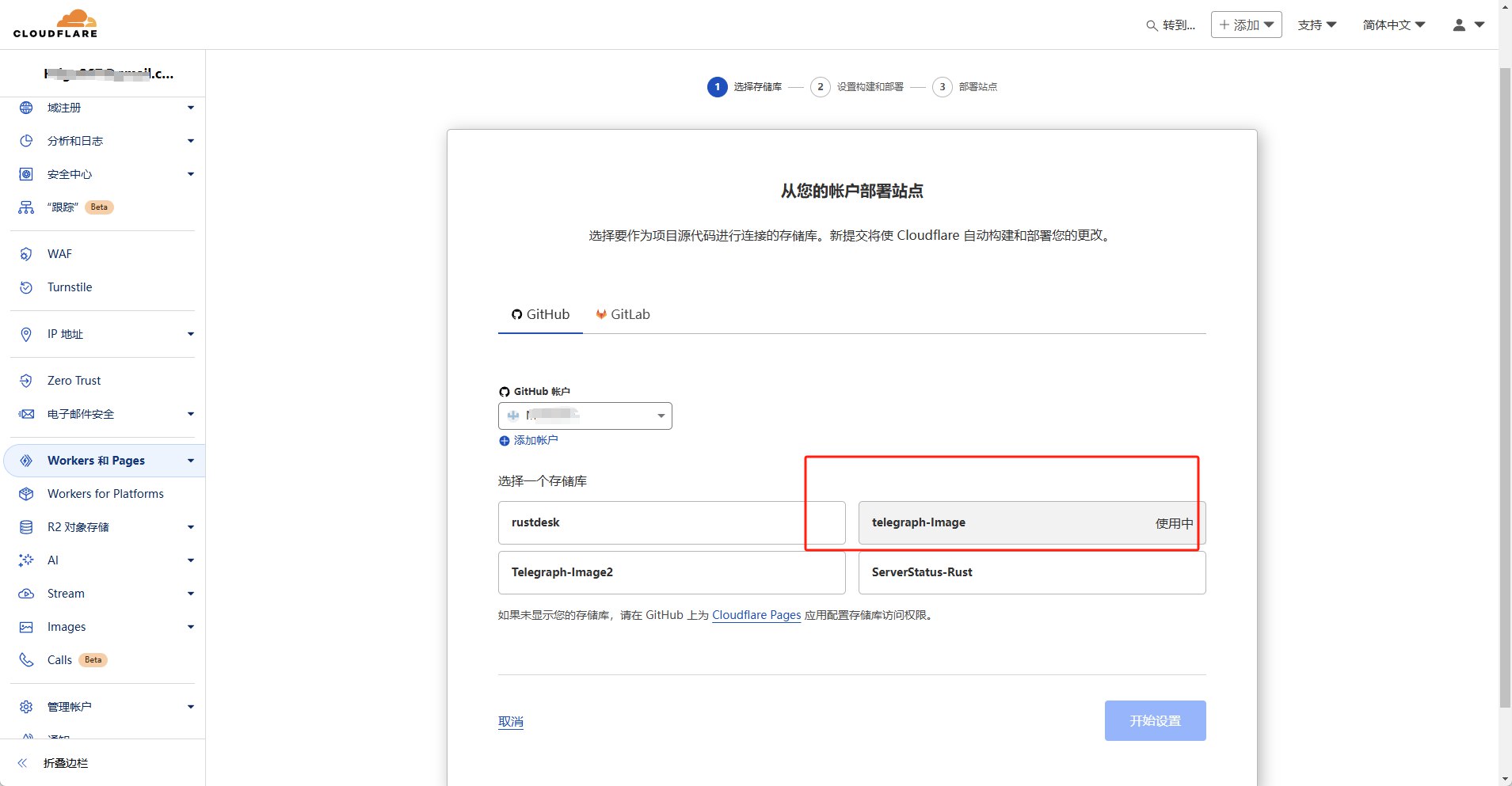
Task: Select the ServerStatus-Rust repository
Action: tap(1032, 572)
